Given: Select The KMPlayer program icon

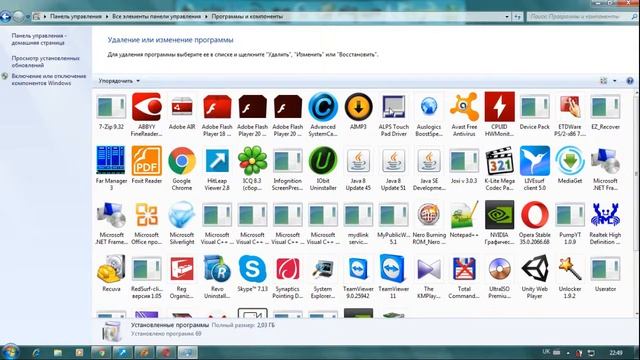Looking at the screenshot, I should tap(429, 269).
